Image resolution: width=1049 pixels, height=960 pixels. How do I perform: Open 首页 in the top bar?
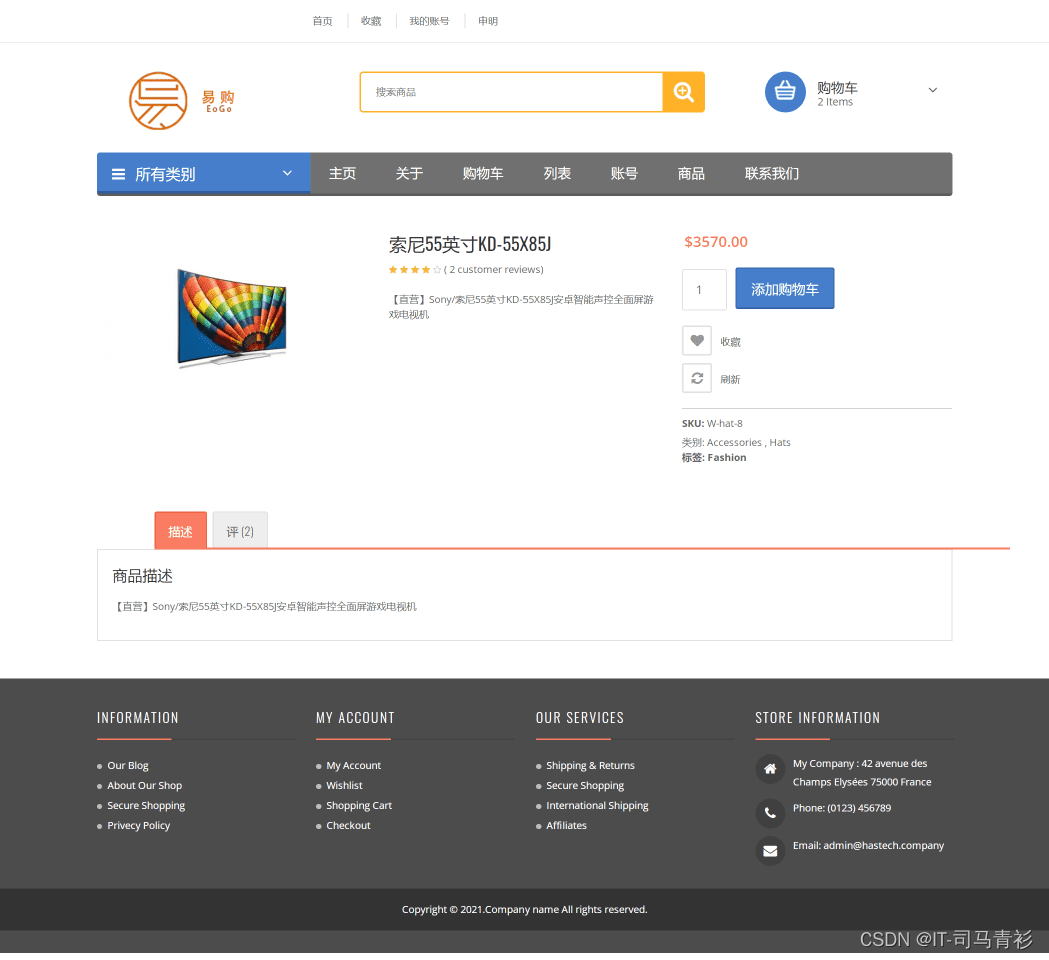coord(322,21)
